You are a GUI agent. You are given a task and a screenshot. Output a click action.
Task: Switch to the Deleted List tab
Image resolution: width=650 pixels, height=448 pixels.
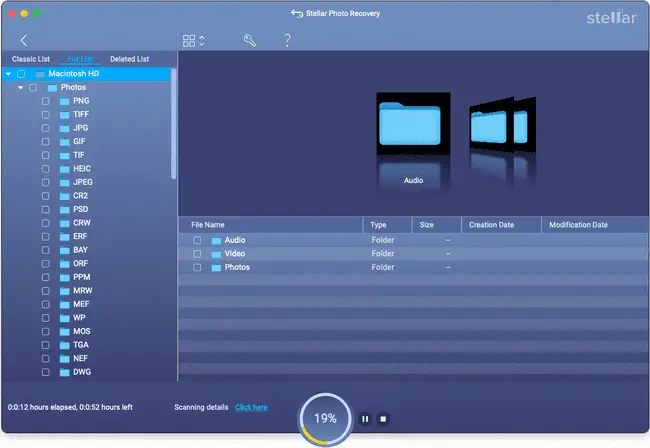[129, 59]
